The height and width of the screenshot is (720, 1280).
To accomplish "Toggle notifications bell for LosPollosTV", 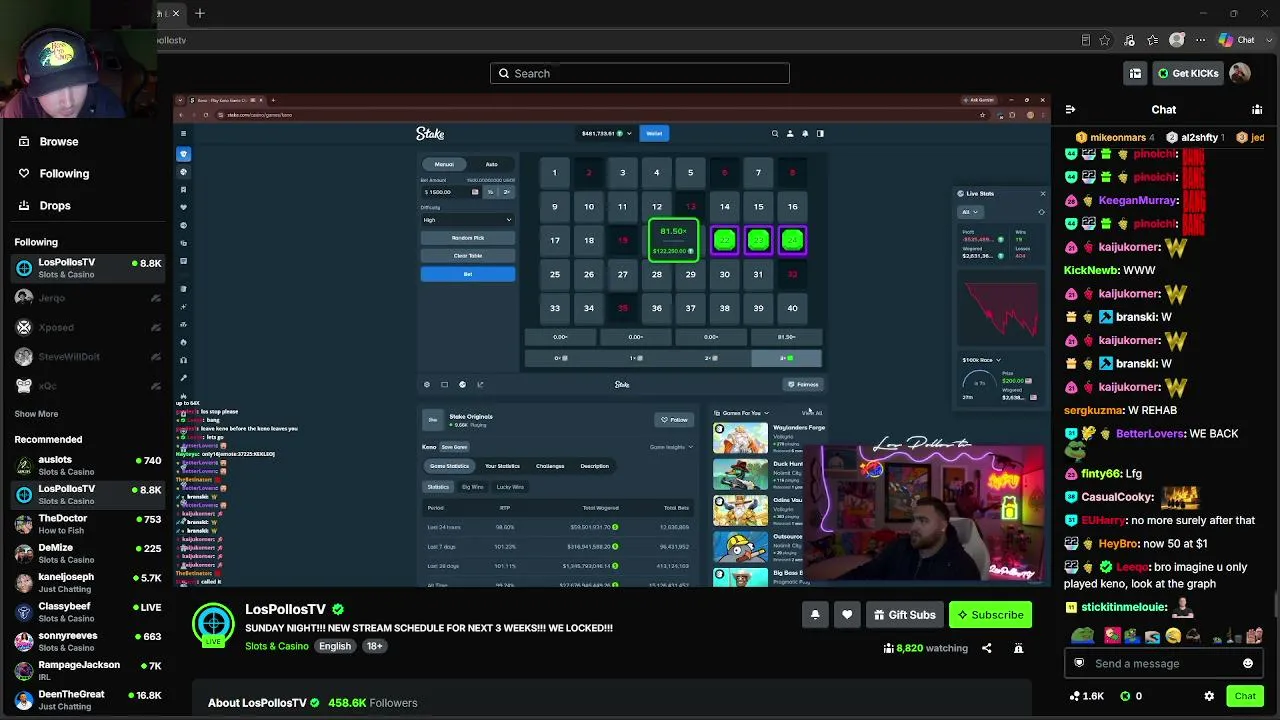I will point(815,615).
